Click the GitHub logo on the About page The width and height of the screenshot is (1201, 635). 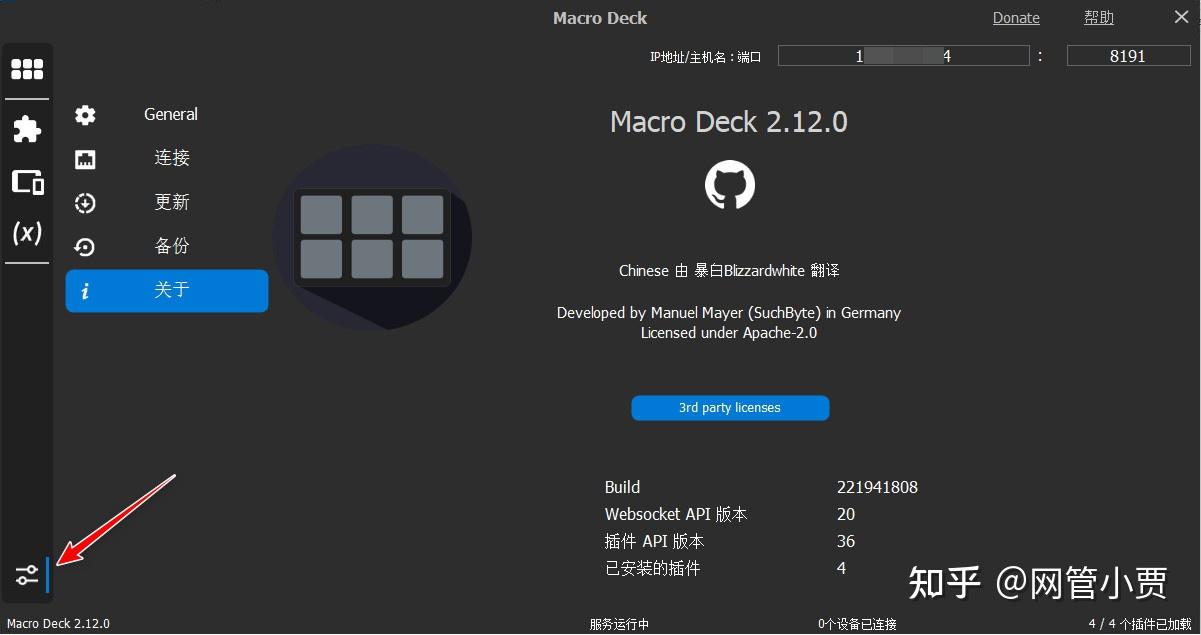click(x=730, y=184)
